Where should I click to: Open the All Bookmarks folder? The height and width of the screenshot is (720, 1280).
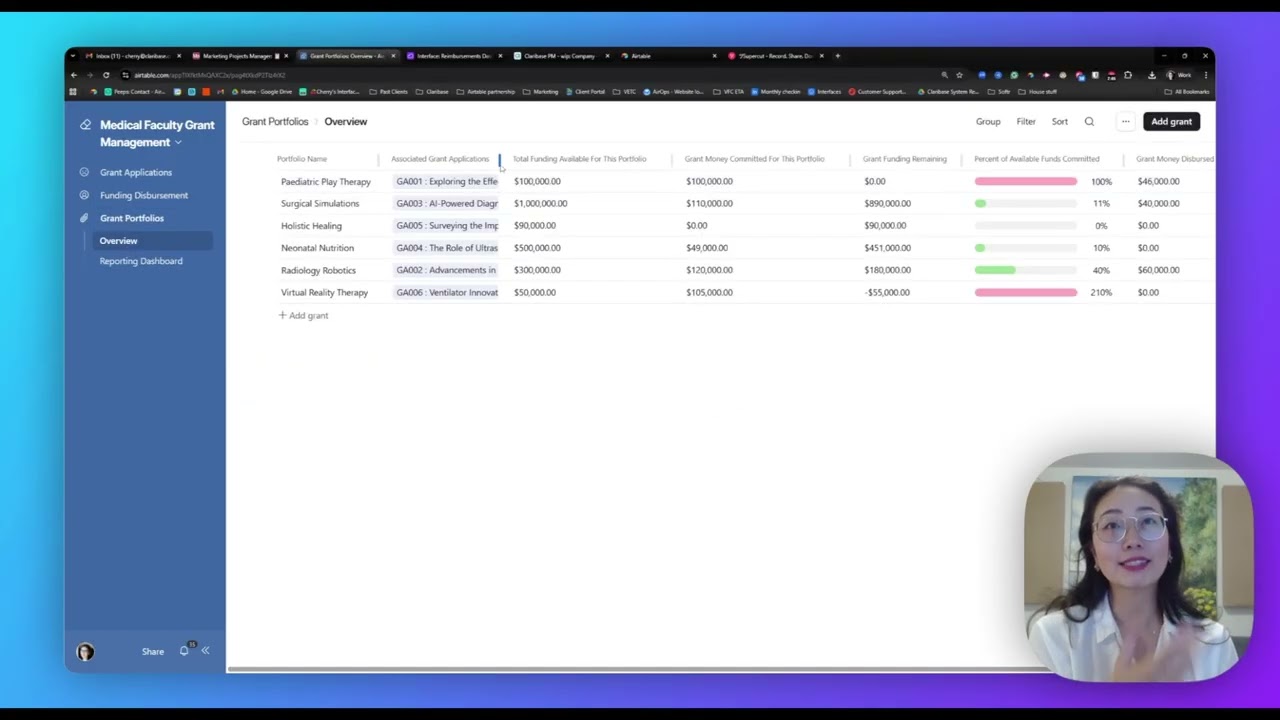(1188, 92)
